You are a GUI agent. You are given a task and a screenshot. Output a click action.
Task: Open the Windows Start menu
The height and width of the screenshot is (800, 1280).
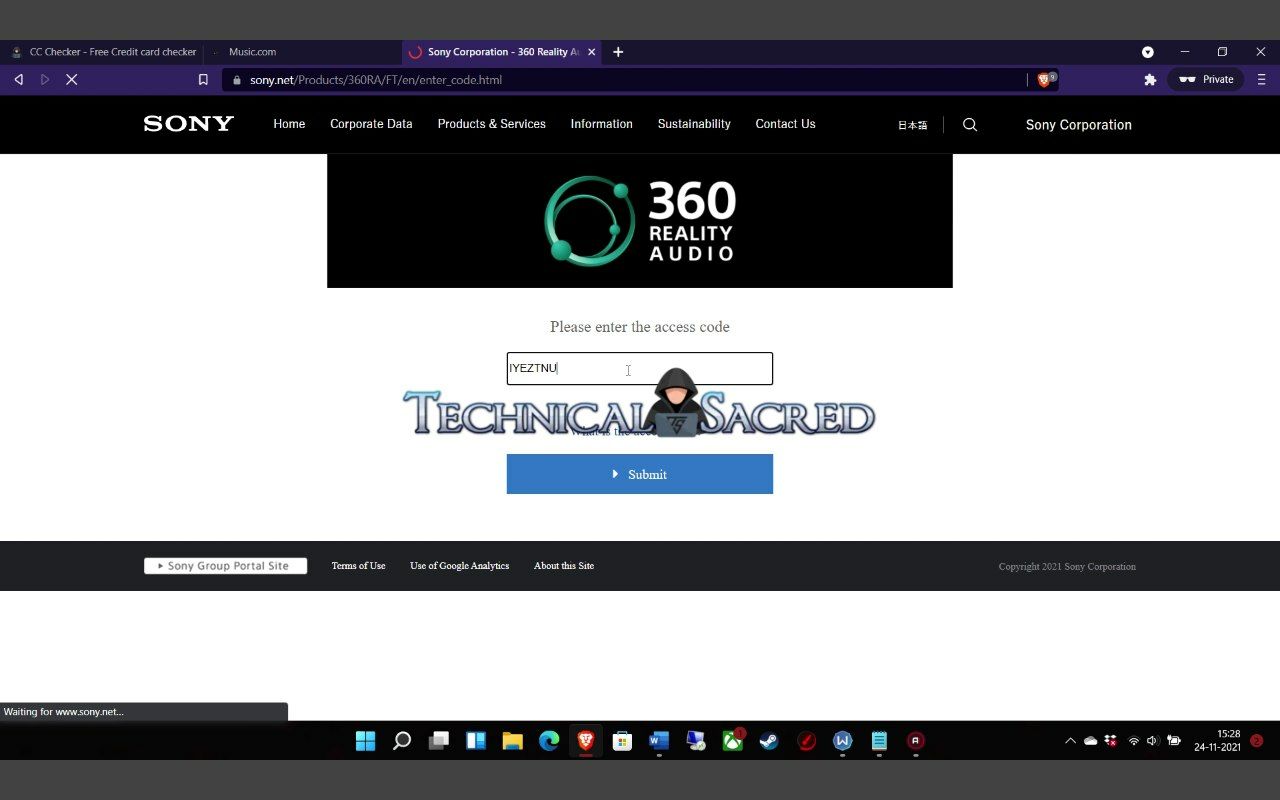(x=365, y=741)
